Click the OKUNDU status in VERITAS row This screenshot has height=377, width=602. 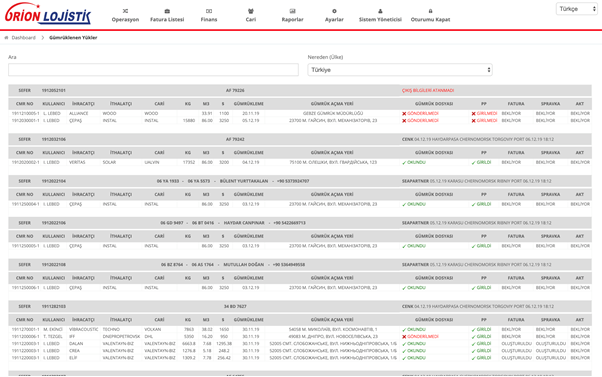point(414,162)
